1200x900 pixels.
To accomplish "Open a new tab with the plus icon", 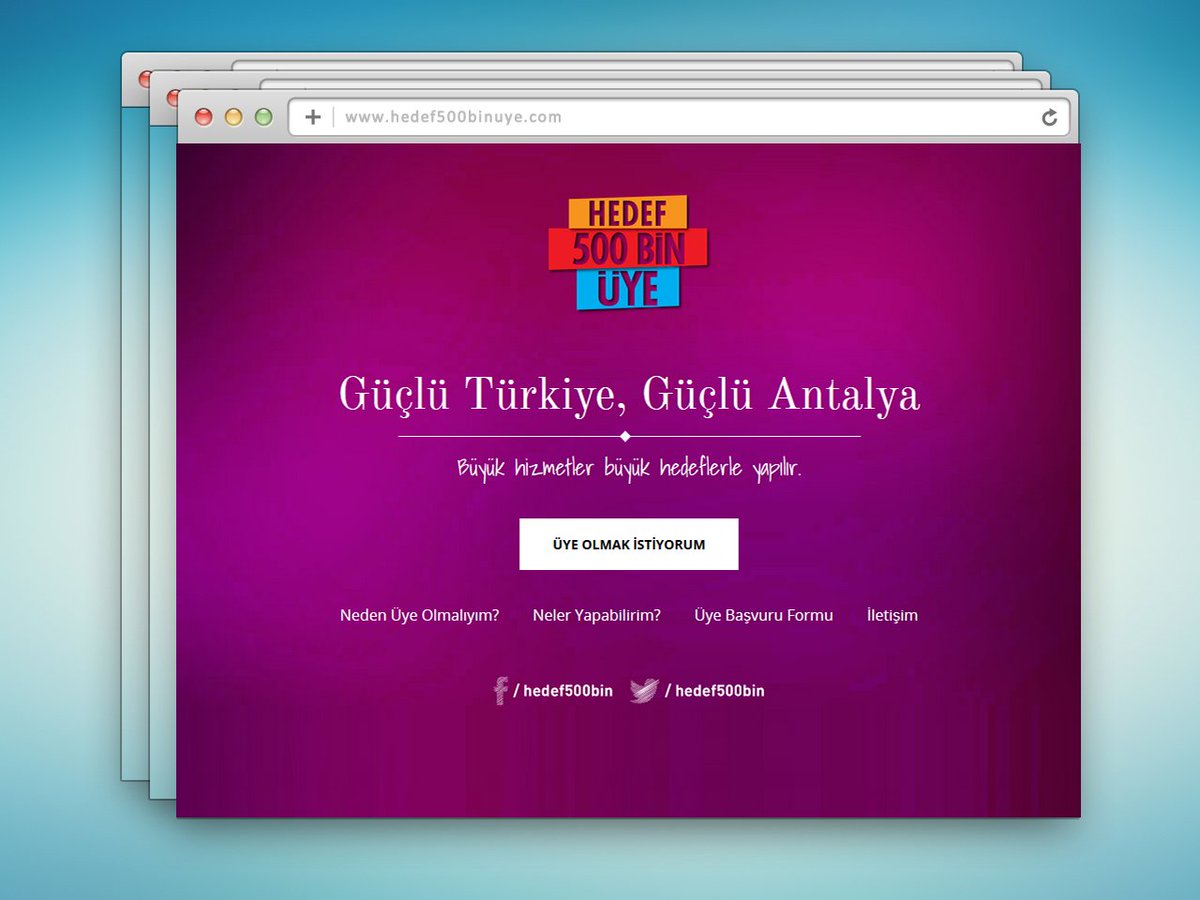I will (x=311, y=117).
